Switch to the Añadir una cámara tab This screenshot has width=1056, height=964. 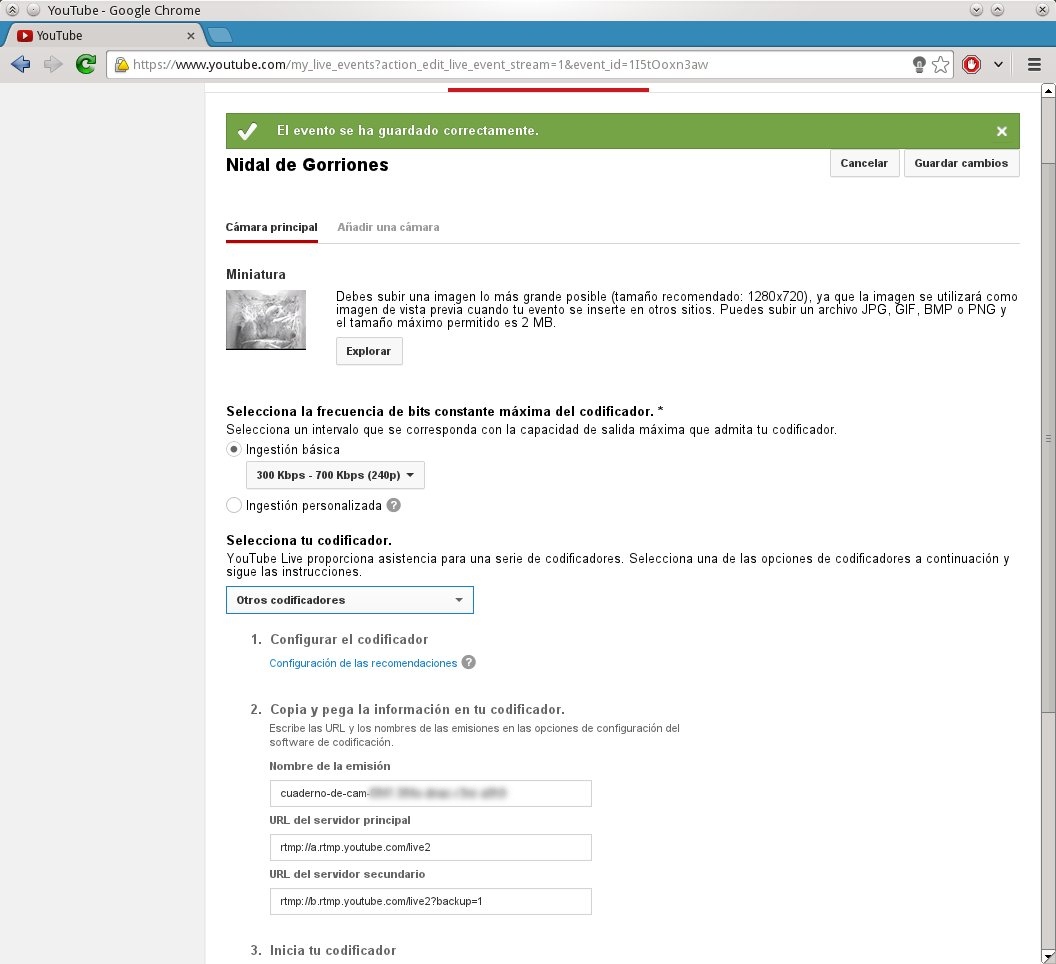[388, 227]
